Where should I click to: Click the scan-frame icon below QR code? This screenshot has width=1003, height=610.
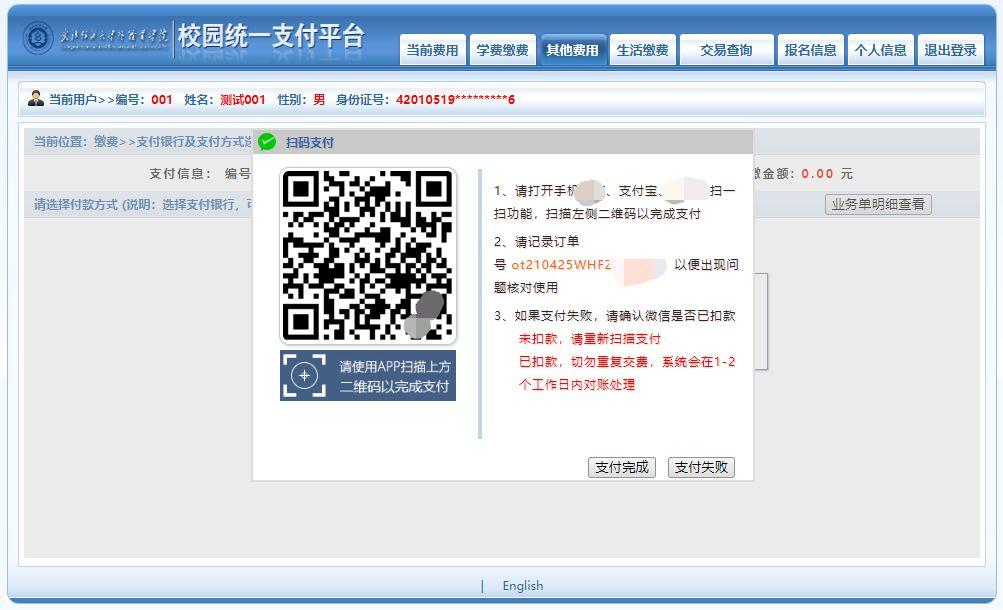point(304,375)
